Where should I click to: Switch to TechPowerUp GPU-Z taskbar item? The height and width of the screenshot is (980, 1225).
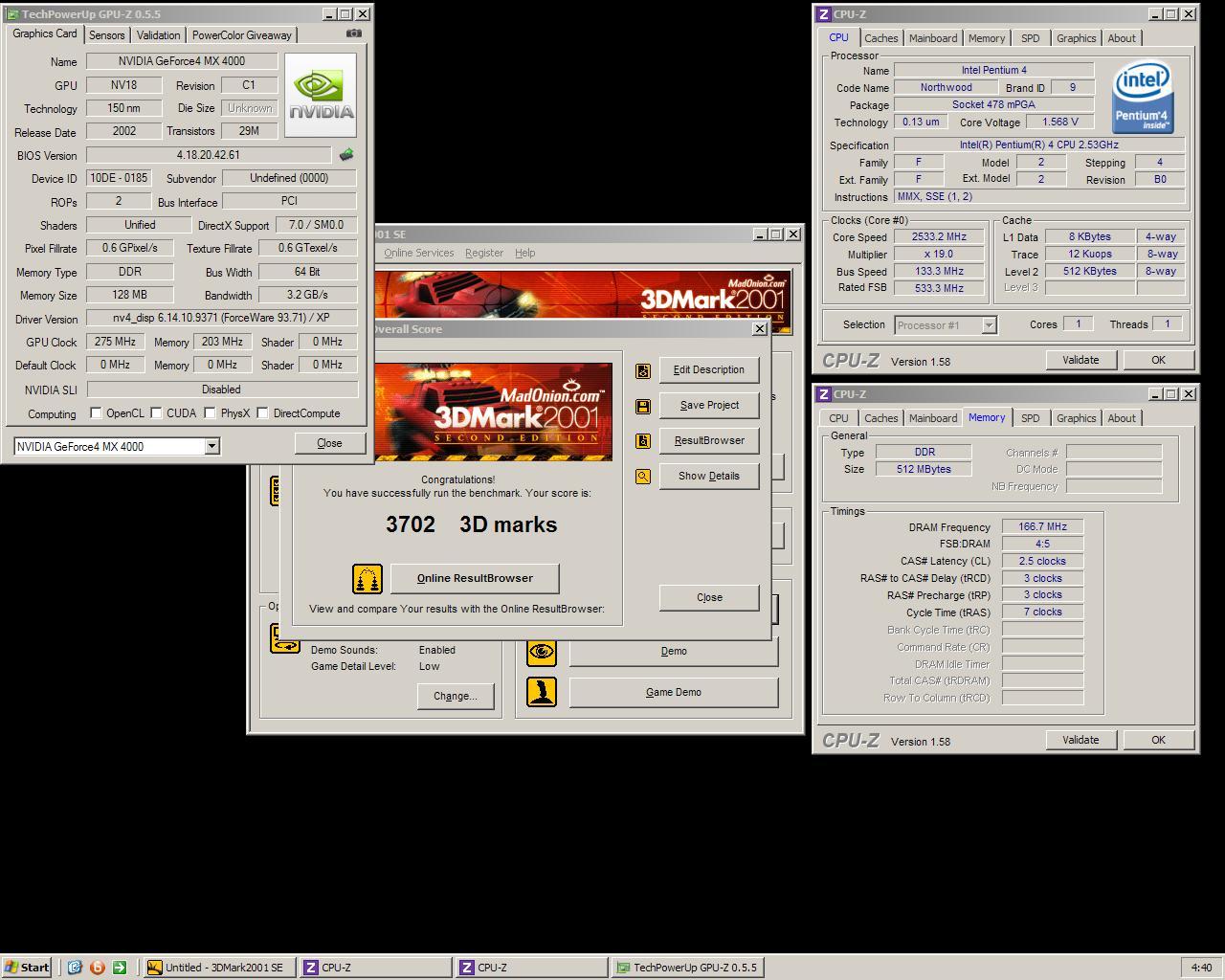(x=687, y=968)
